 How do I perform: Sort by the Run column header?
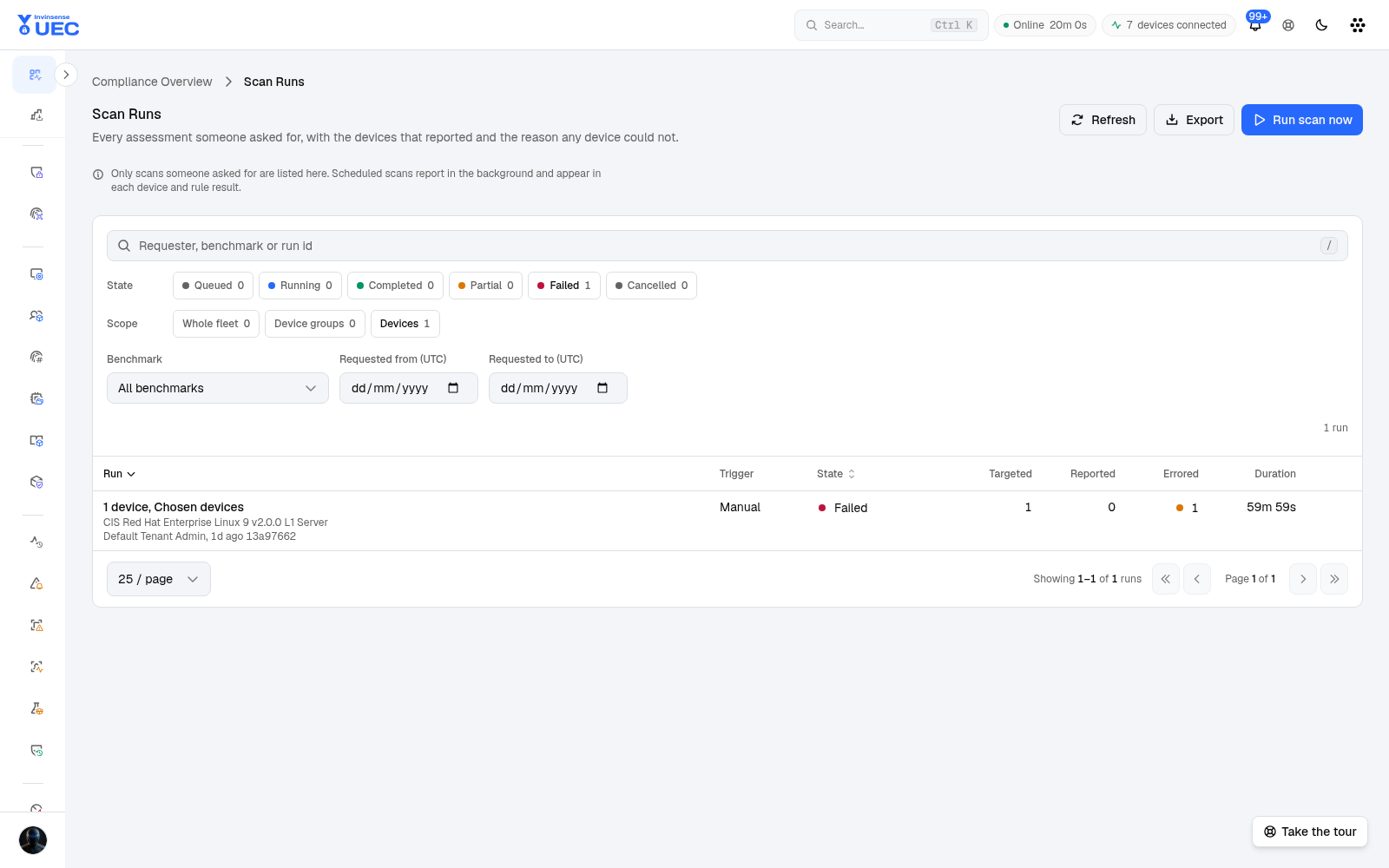pyautogui.click(x=119, y=474)
